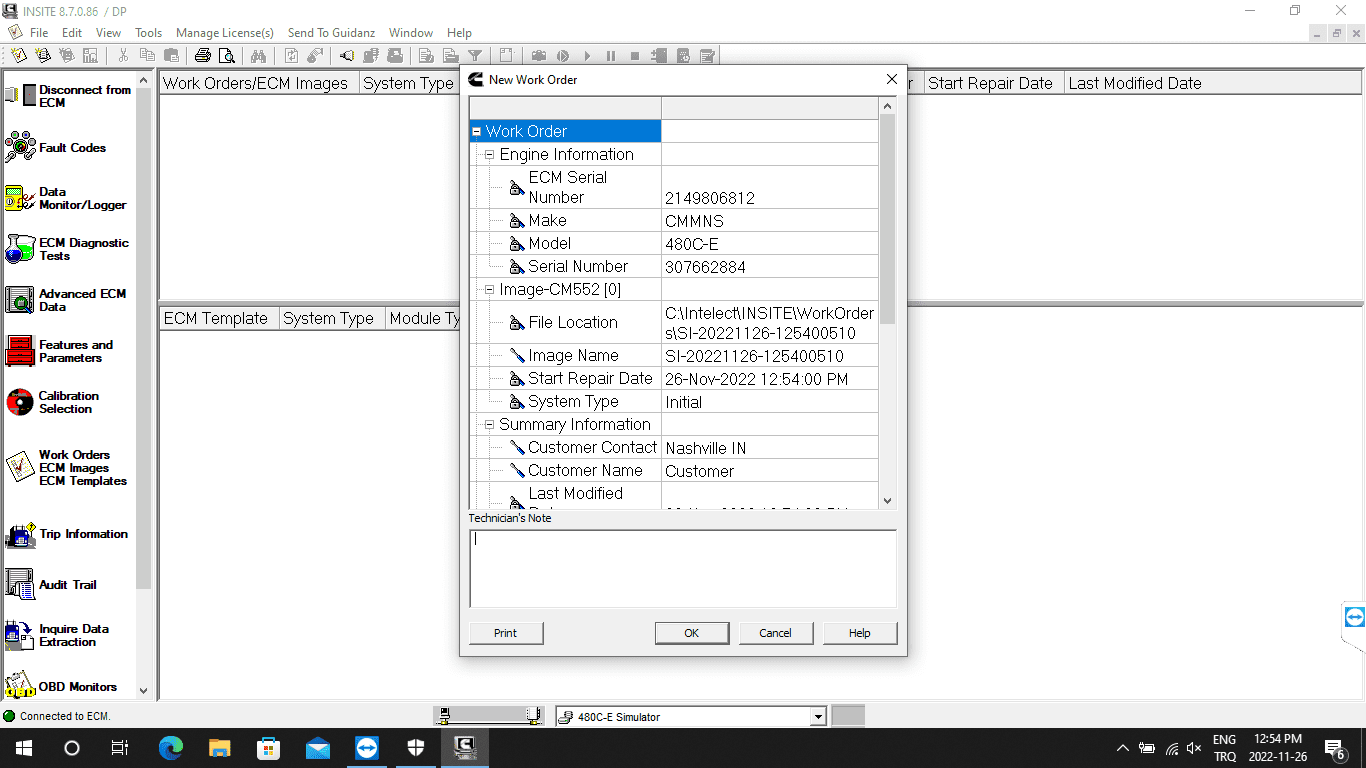Open the Tools menu
Screen dimensions: 1366x768
click(148, 33)
